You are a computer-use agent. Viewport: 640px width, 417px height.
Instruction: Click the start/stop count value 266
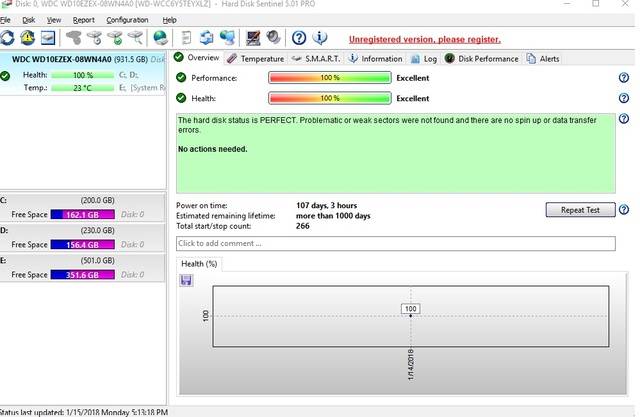pyautogui.click(x=302, y=226)
